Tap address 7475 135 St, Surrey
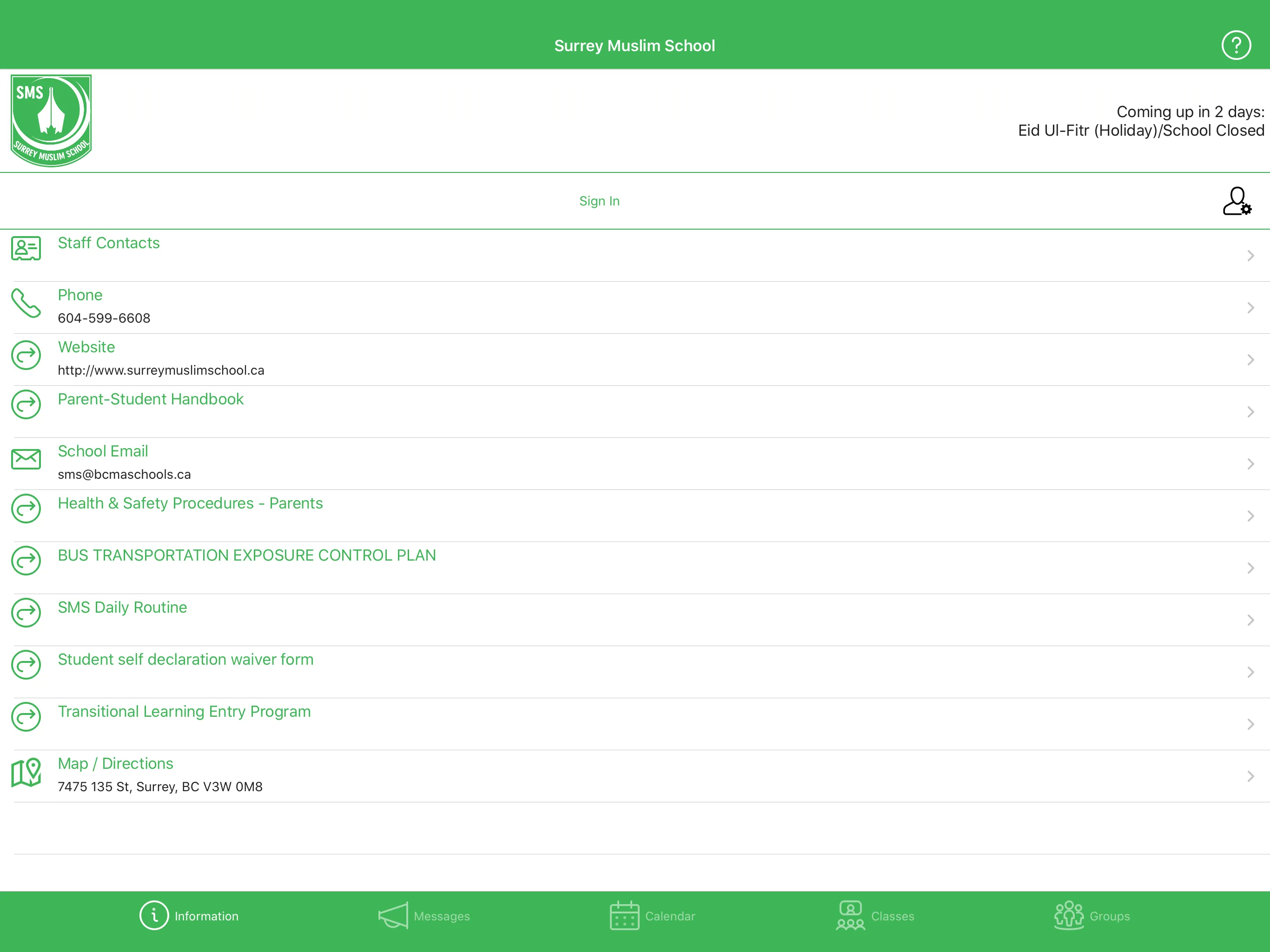This screenshot has height=952, width=1270. pyautogui.click(x=159, y=787)
